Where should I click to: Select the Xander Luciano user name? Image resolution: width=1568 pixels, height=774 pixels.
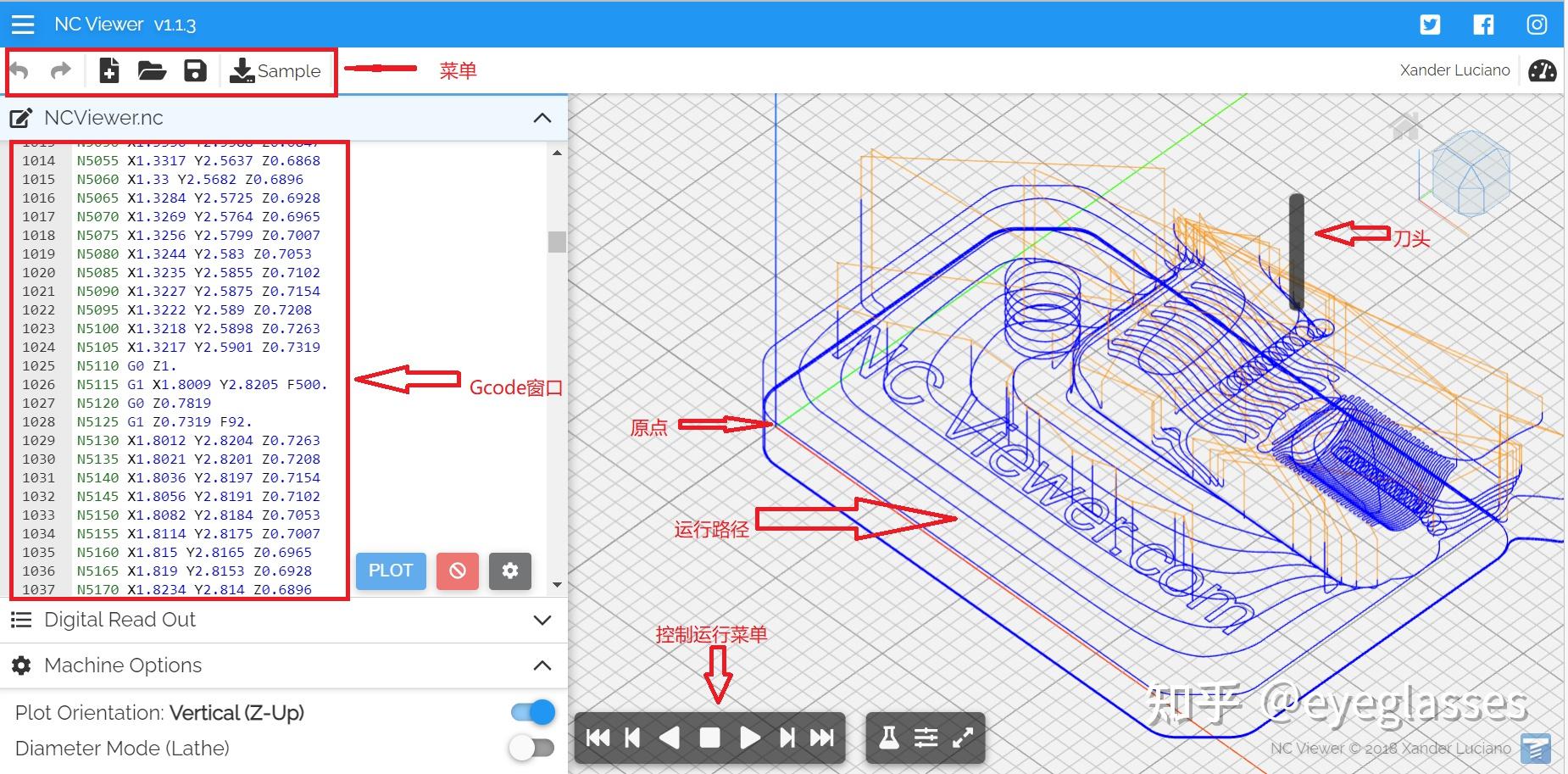click(1454, 70)
